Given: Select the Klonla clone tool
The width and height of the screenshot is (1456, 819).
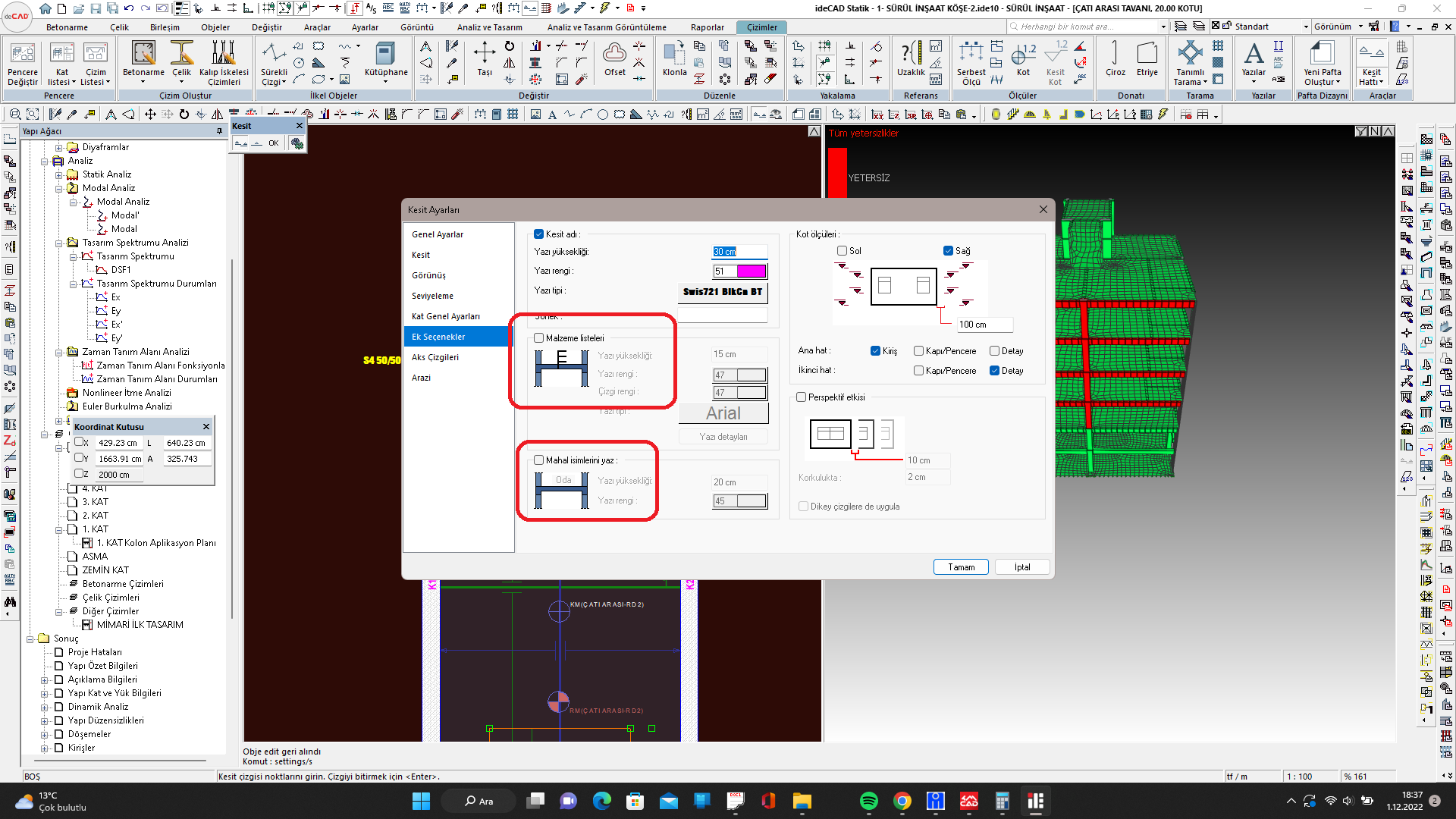Looking at the screenshot, I should pyautogui.click(x=674, y=59).
